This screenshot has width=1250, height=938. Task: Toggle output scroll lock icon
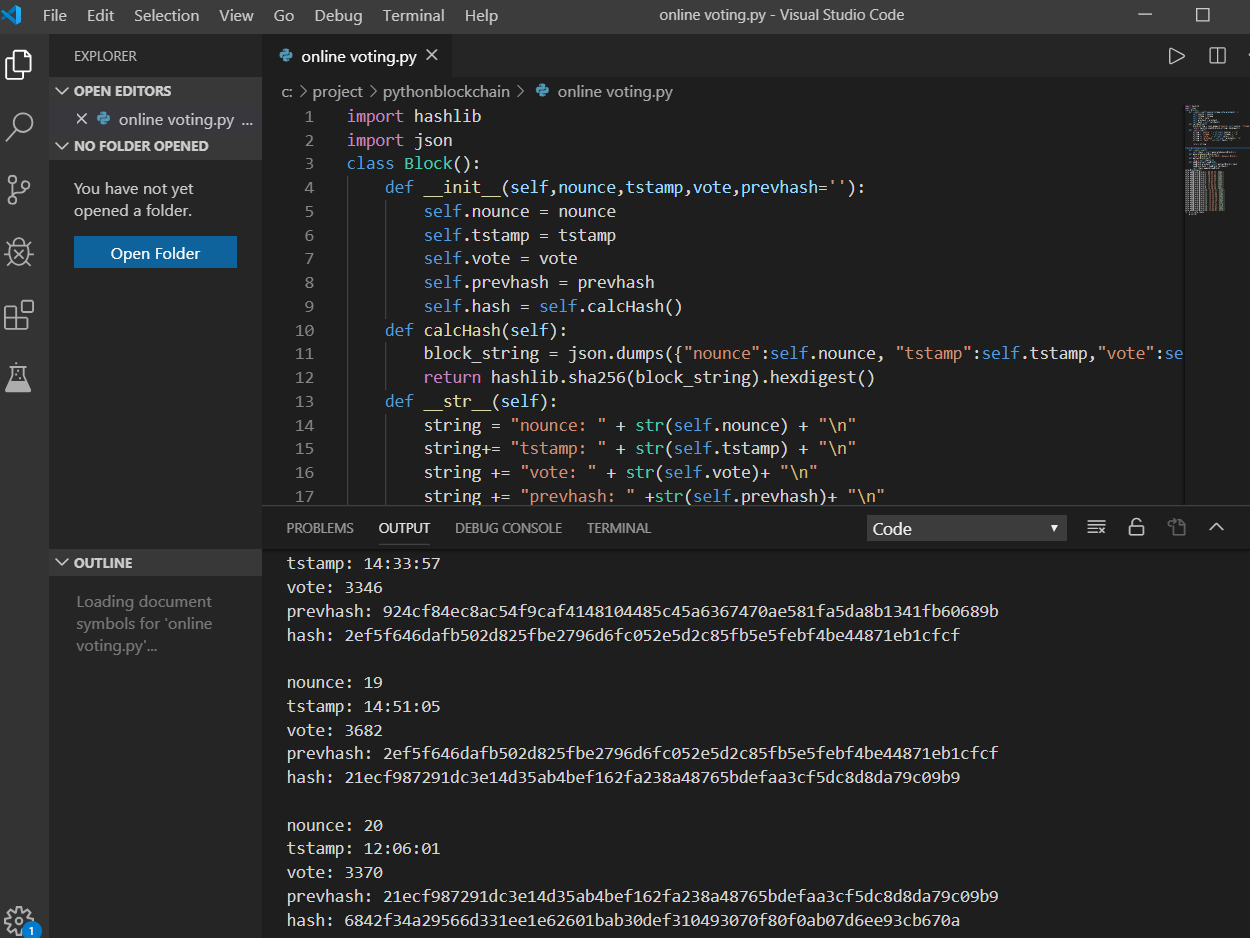[1136, 527]
